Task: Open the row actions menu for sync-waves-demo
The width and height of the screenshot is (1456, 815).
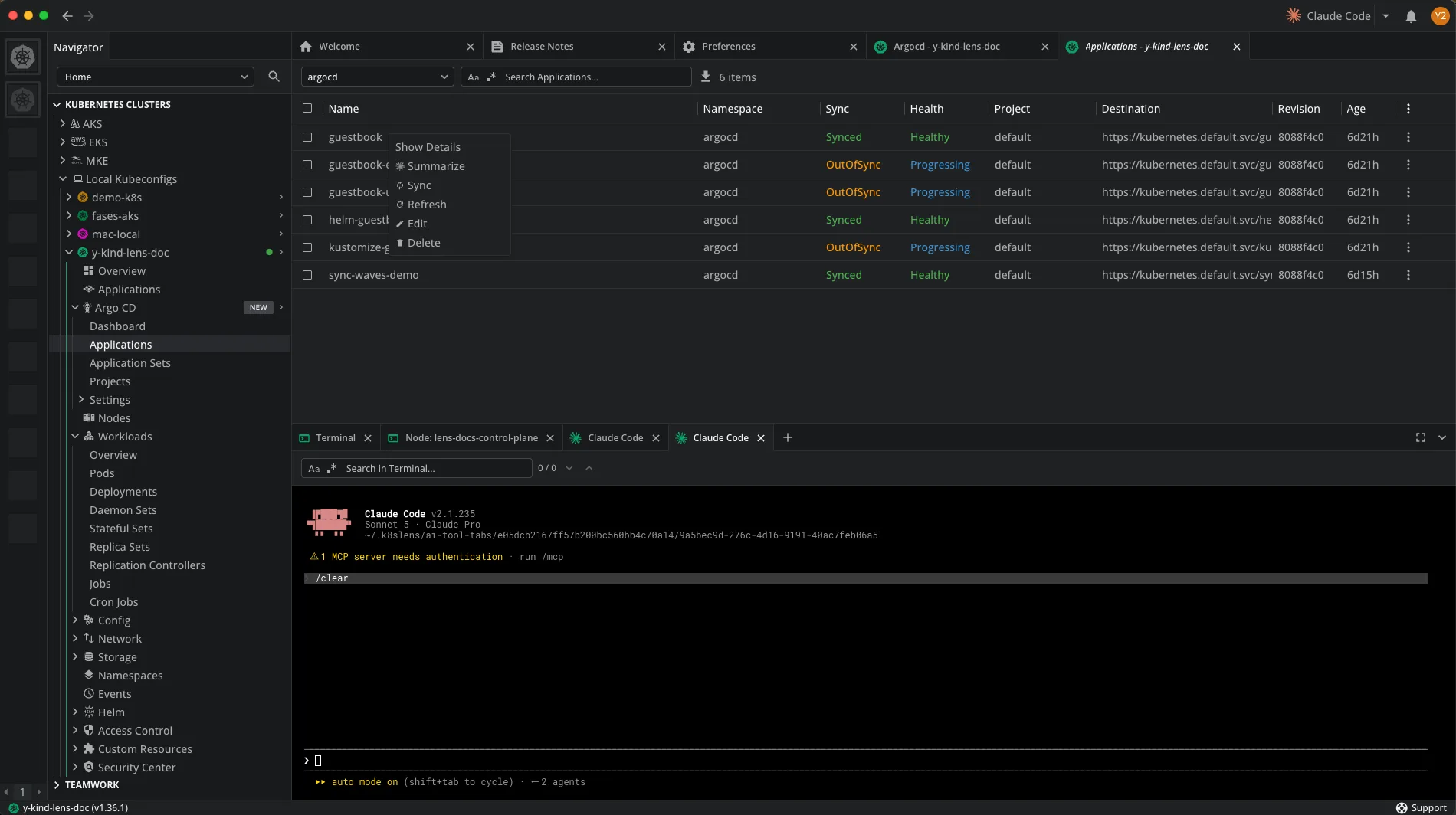Action: click(x=1408, y=275)
